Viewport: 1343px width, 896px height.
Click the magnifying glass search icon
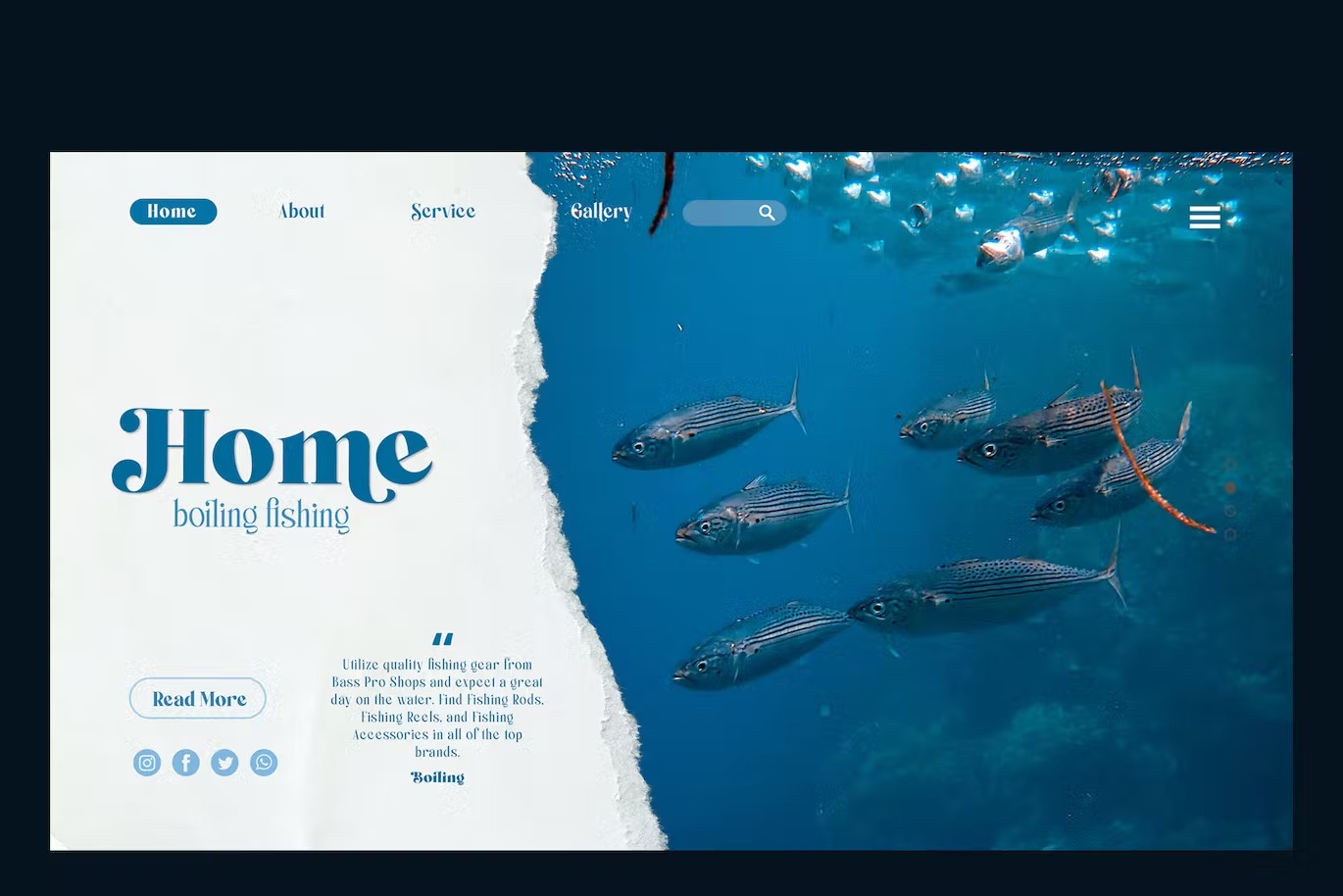click(767, 213)
